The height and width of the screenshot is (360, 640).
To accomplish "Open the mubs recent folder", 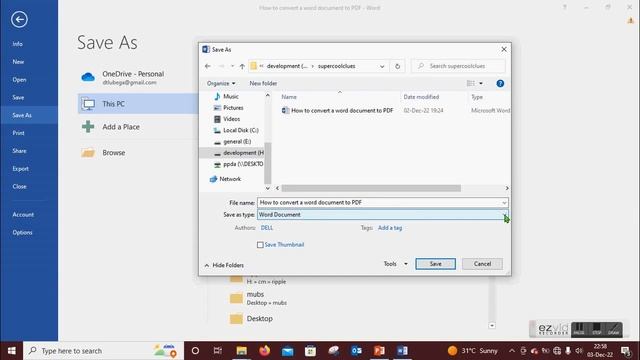I will 258,298.
